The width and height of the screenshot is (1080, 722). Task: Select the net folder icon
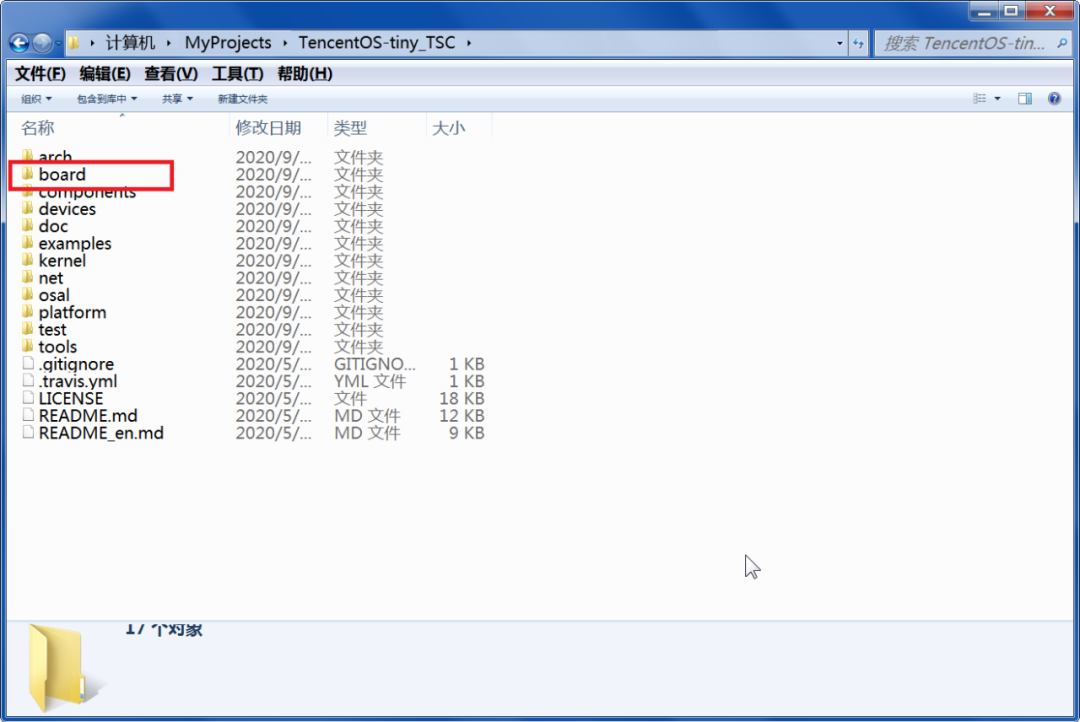[x=28, y=277]
